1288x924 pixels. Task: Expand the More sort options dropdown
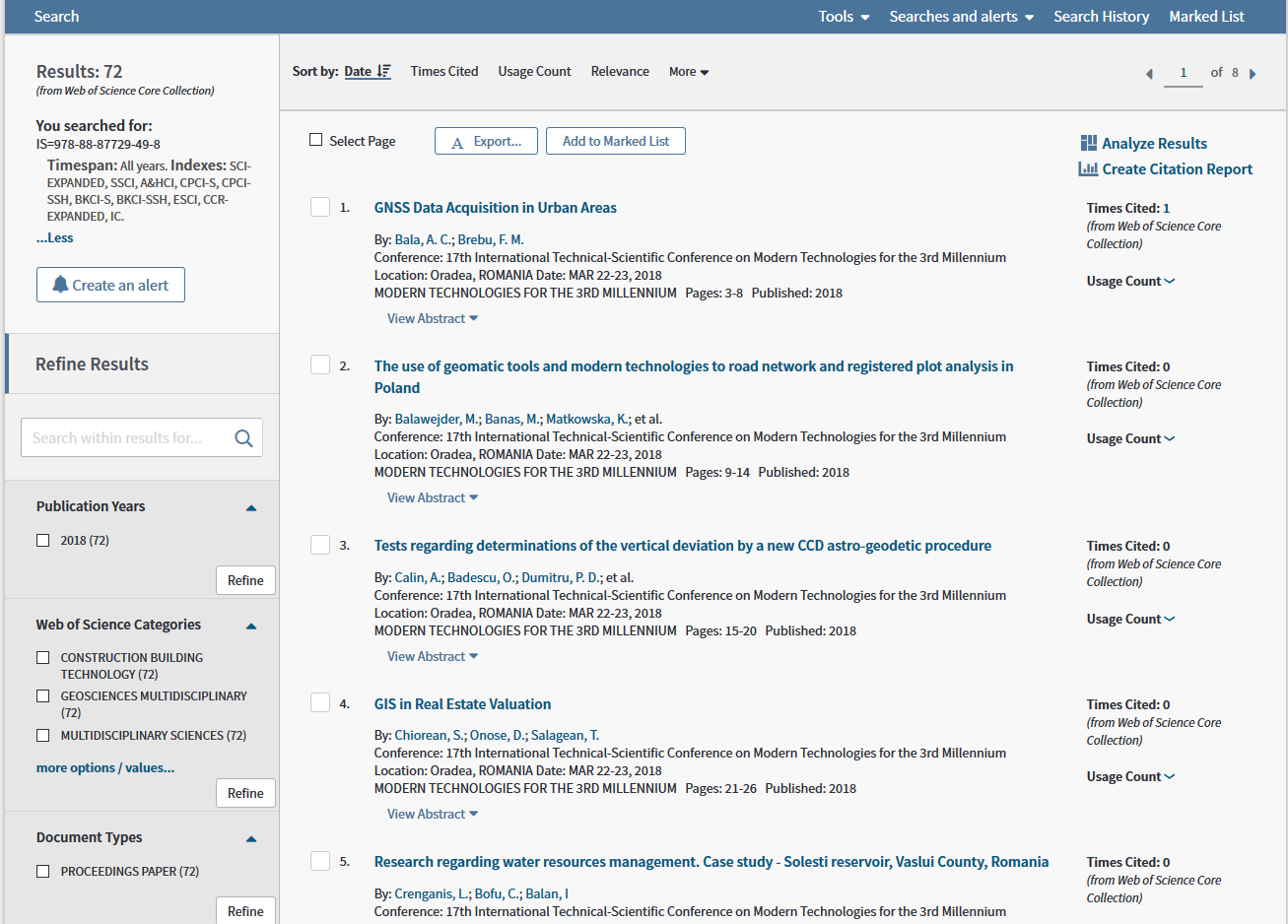click(689, 72)
